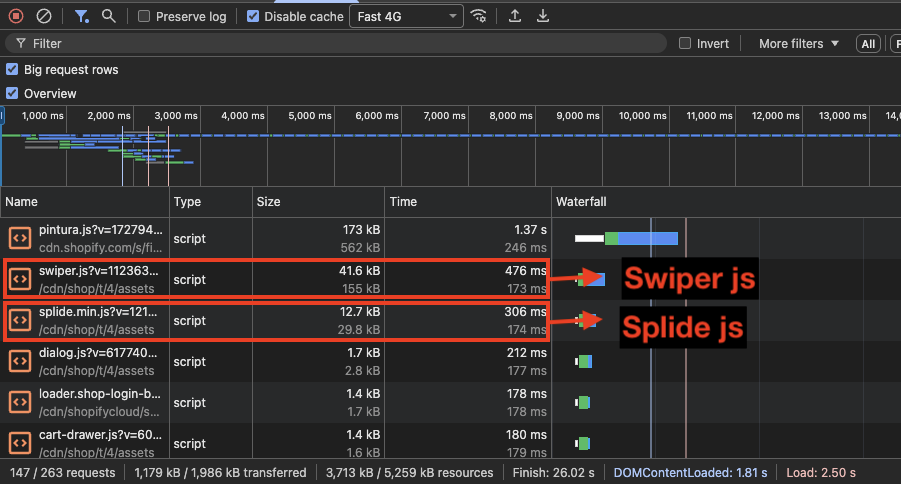Viewport: 901px width, 484px height.
Task: Select the All request type filter
Action: point(868,44)
